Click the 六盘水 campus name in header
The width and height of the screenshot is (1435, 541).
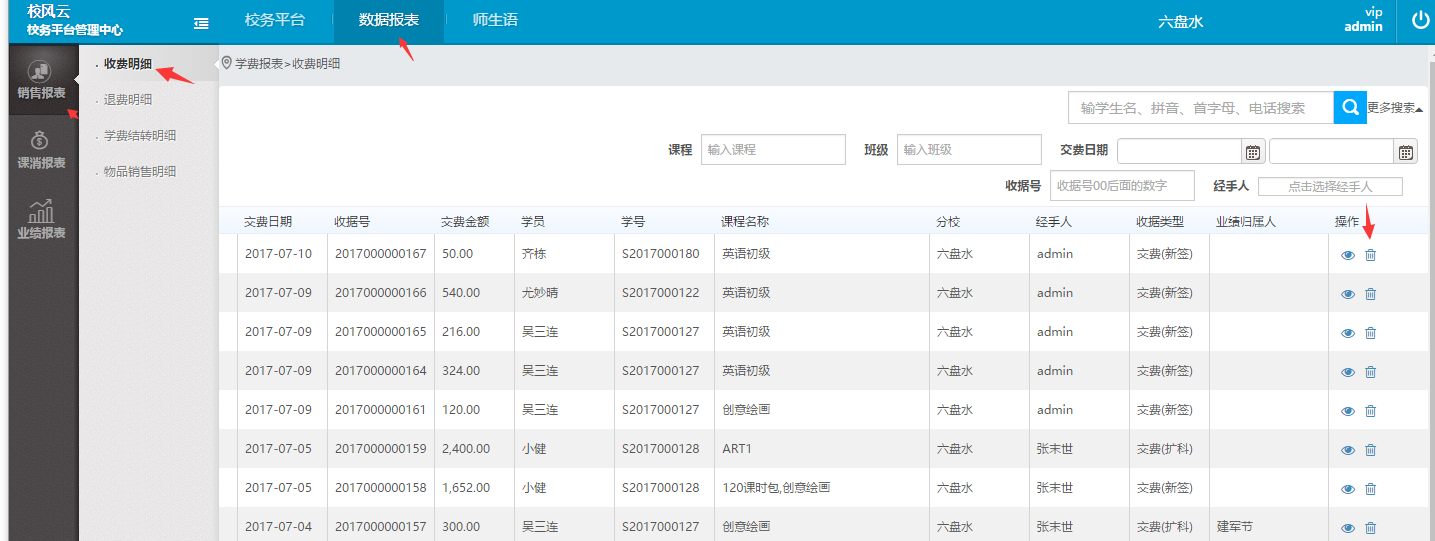(x=1180, y=21)
